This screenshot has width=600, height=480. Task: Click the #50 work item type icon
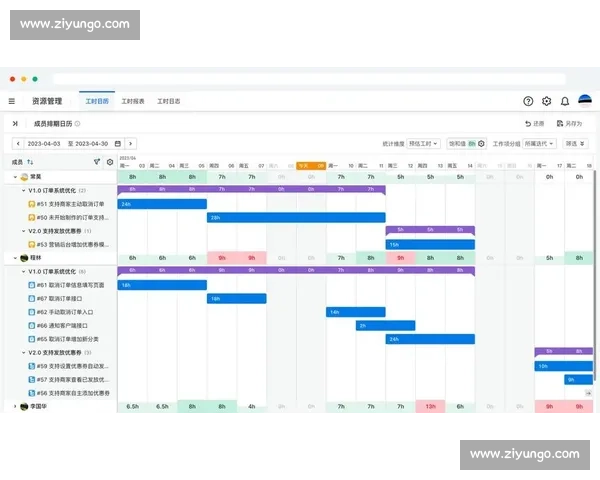(x=32, y=217)
